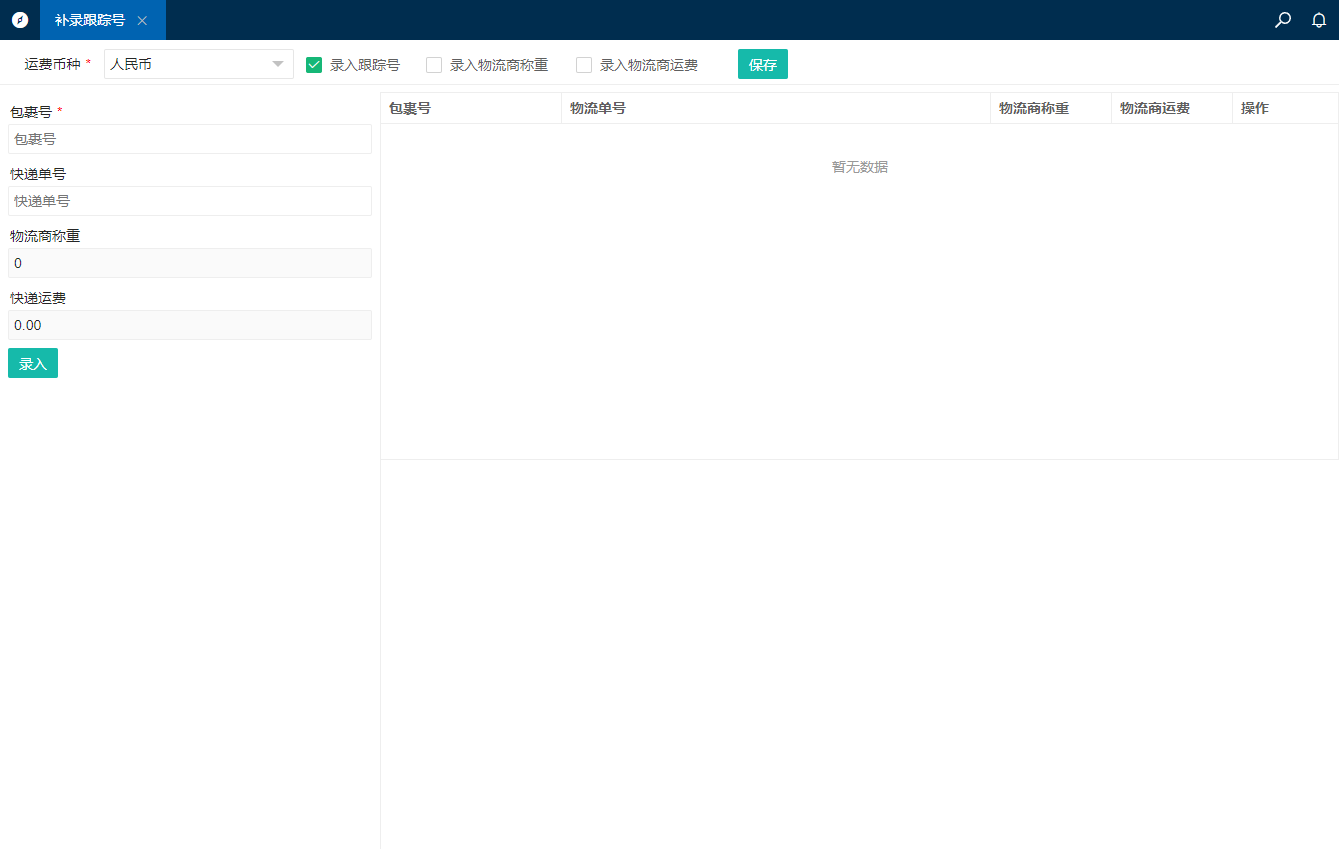The height and width of the screenshot is (849, 1339).
Task: Uncheck the 录入跟踪号 checkbox
Action: pos(314,65)
